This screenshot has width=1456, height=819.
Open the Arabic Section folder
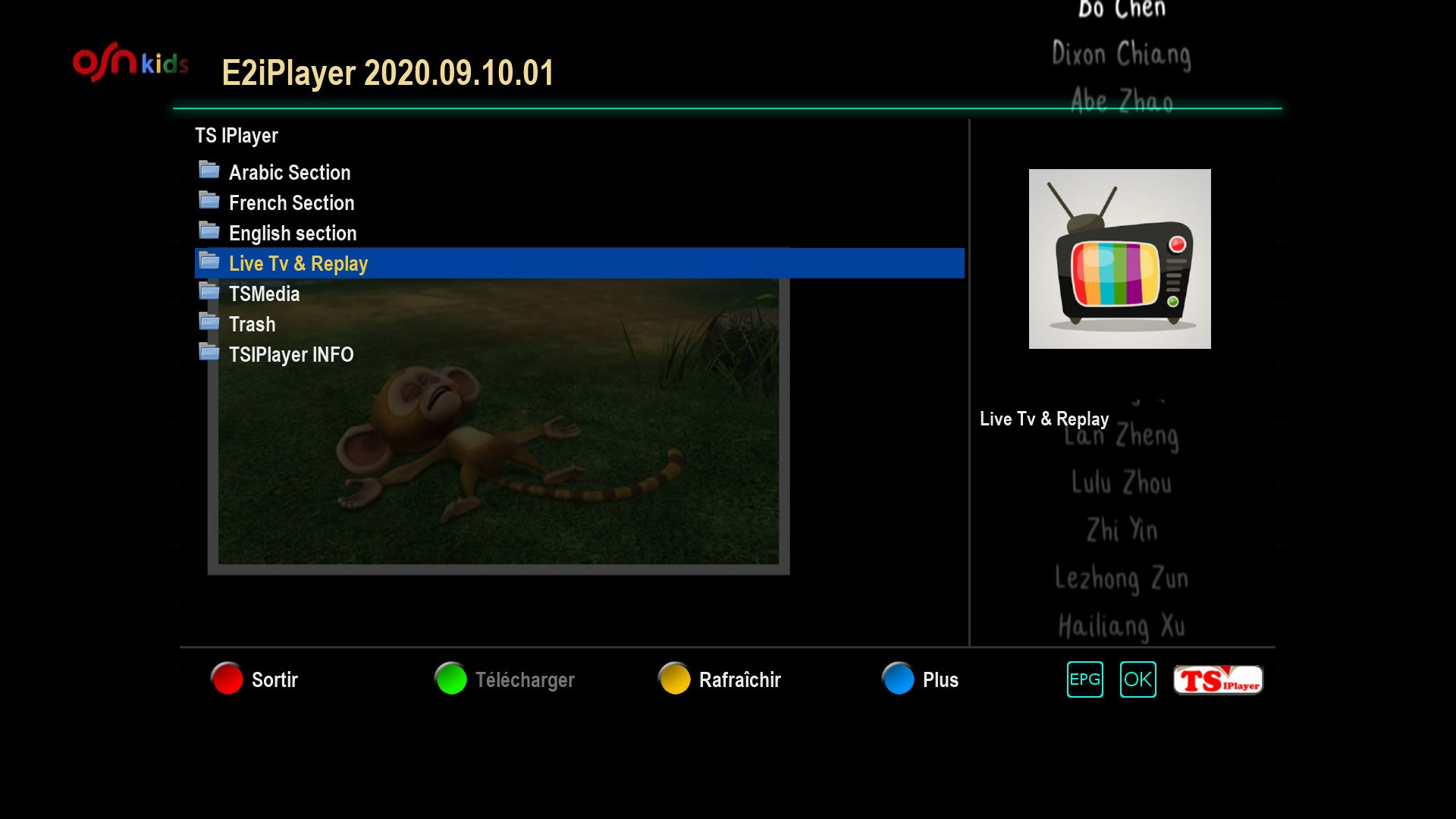tap(289, 173)
